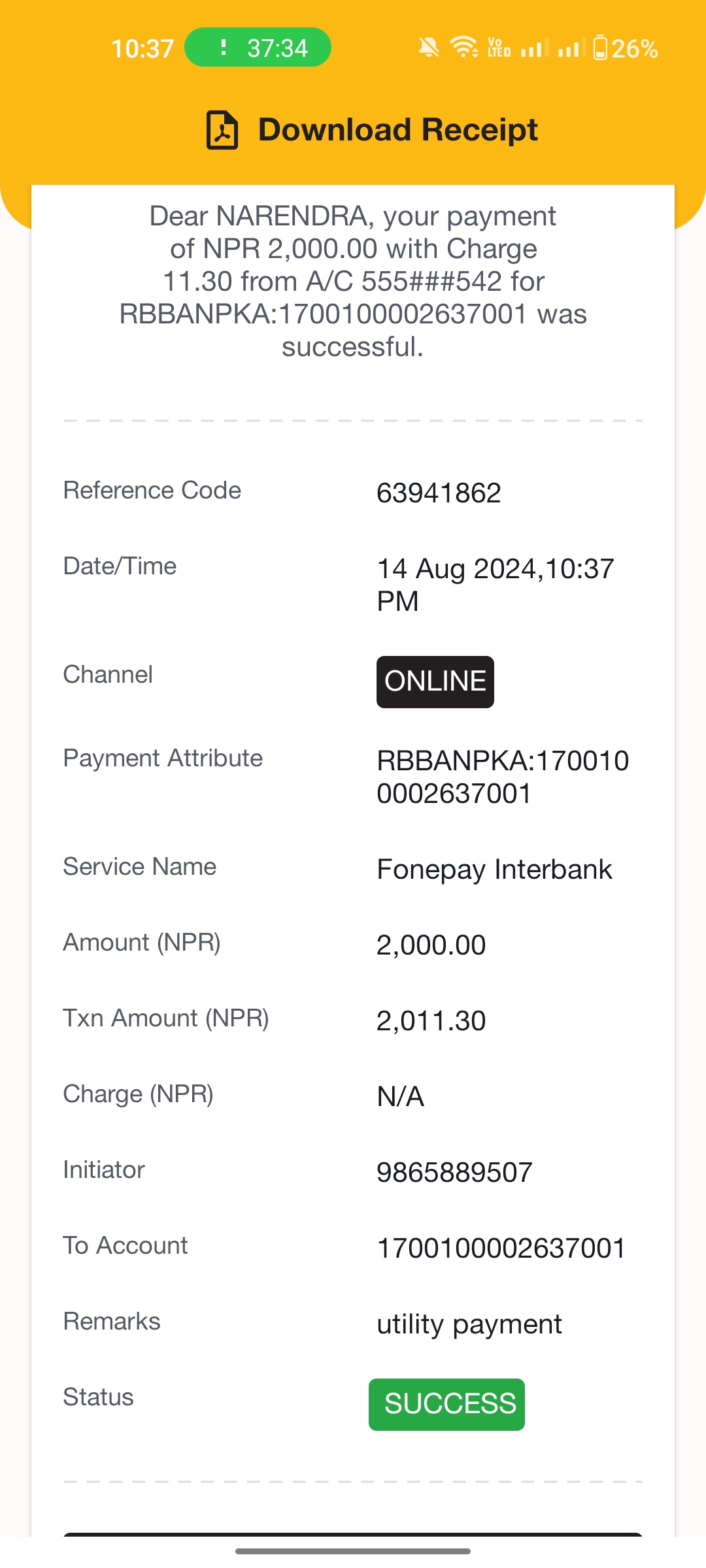
Task: Tap the PDF receipt icon
Action: 222,130
